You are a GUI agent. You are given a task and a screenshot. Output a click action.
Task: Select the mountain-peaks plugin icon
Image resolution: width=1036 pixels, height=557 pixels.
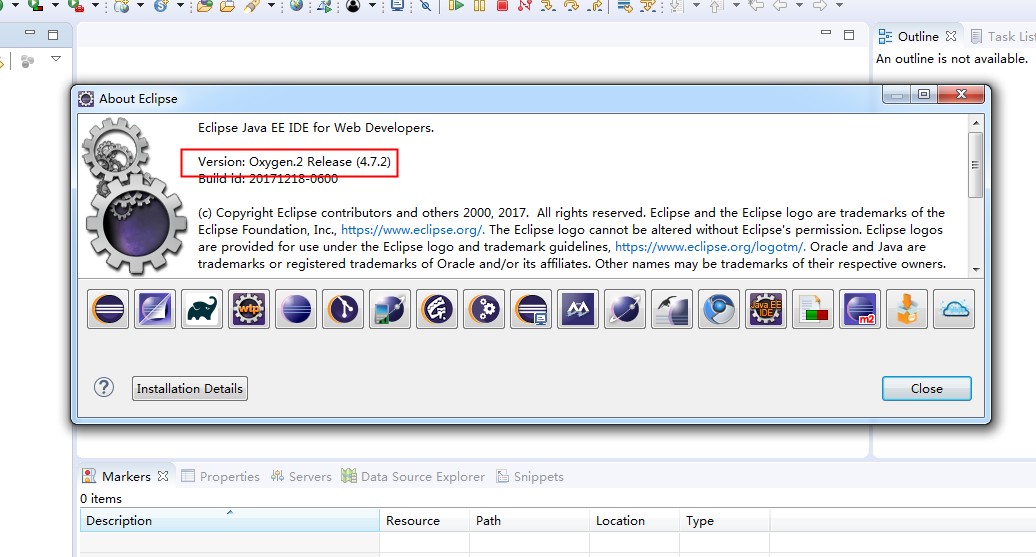[577, 309]
